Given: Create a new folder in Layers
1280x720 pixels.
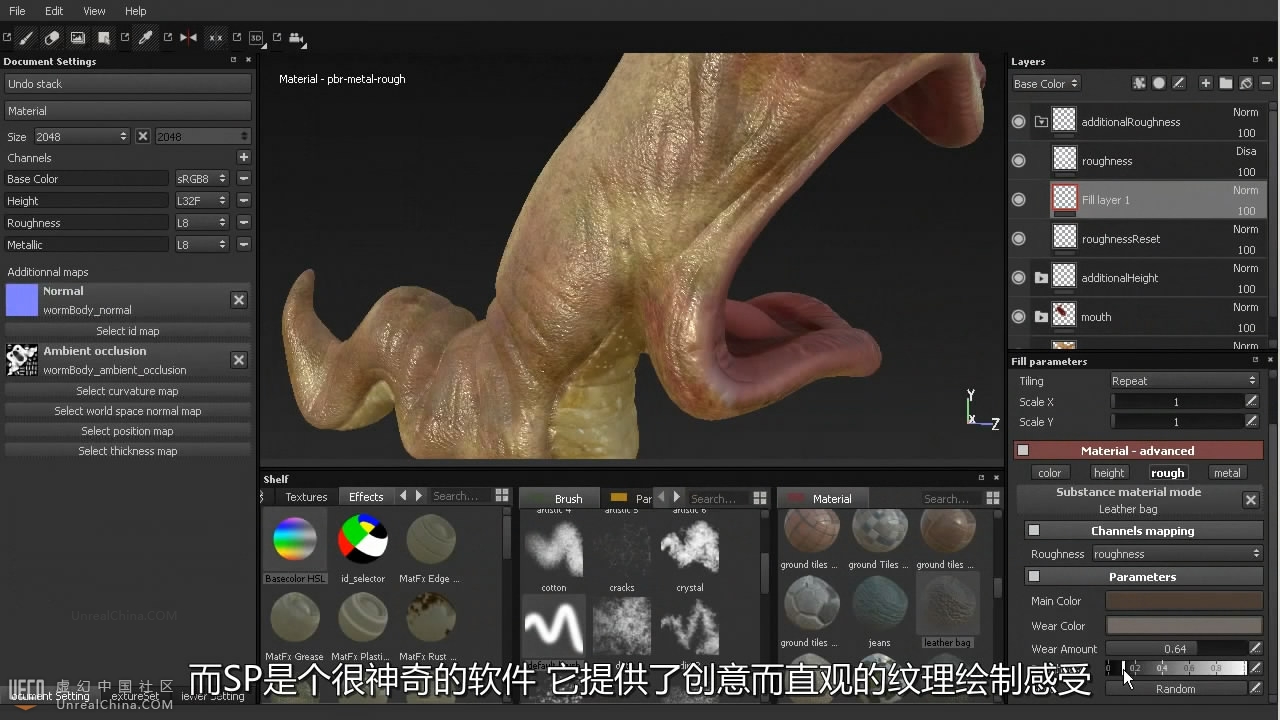Looking at the screenshot, I should pos(1226,84).
